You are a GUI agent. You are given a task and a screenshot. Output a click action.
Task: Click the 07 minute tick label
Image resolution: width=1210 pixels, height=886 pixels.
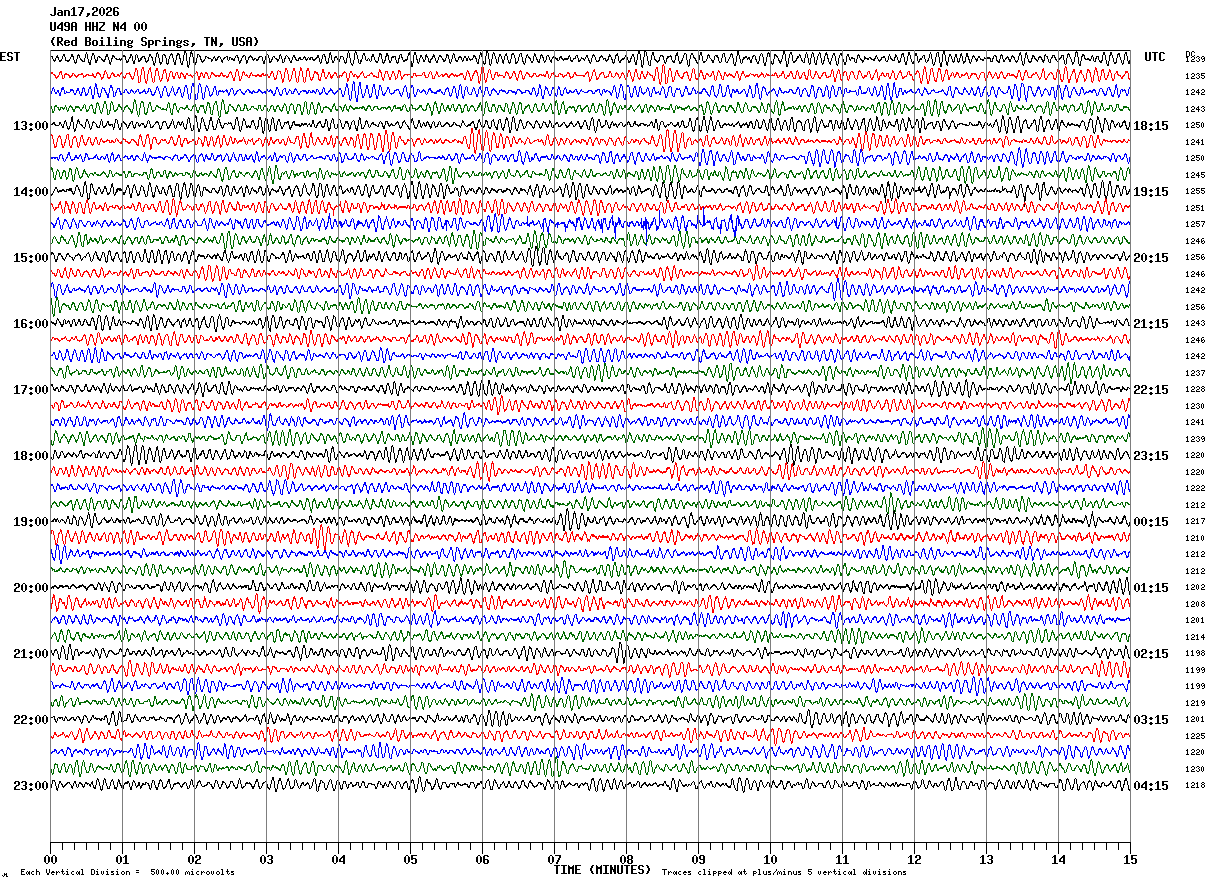coord(554,859)
